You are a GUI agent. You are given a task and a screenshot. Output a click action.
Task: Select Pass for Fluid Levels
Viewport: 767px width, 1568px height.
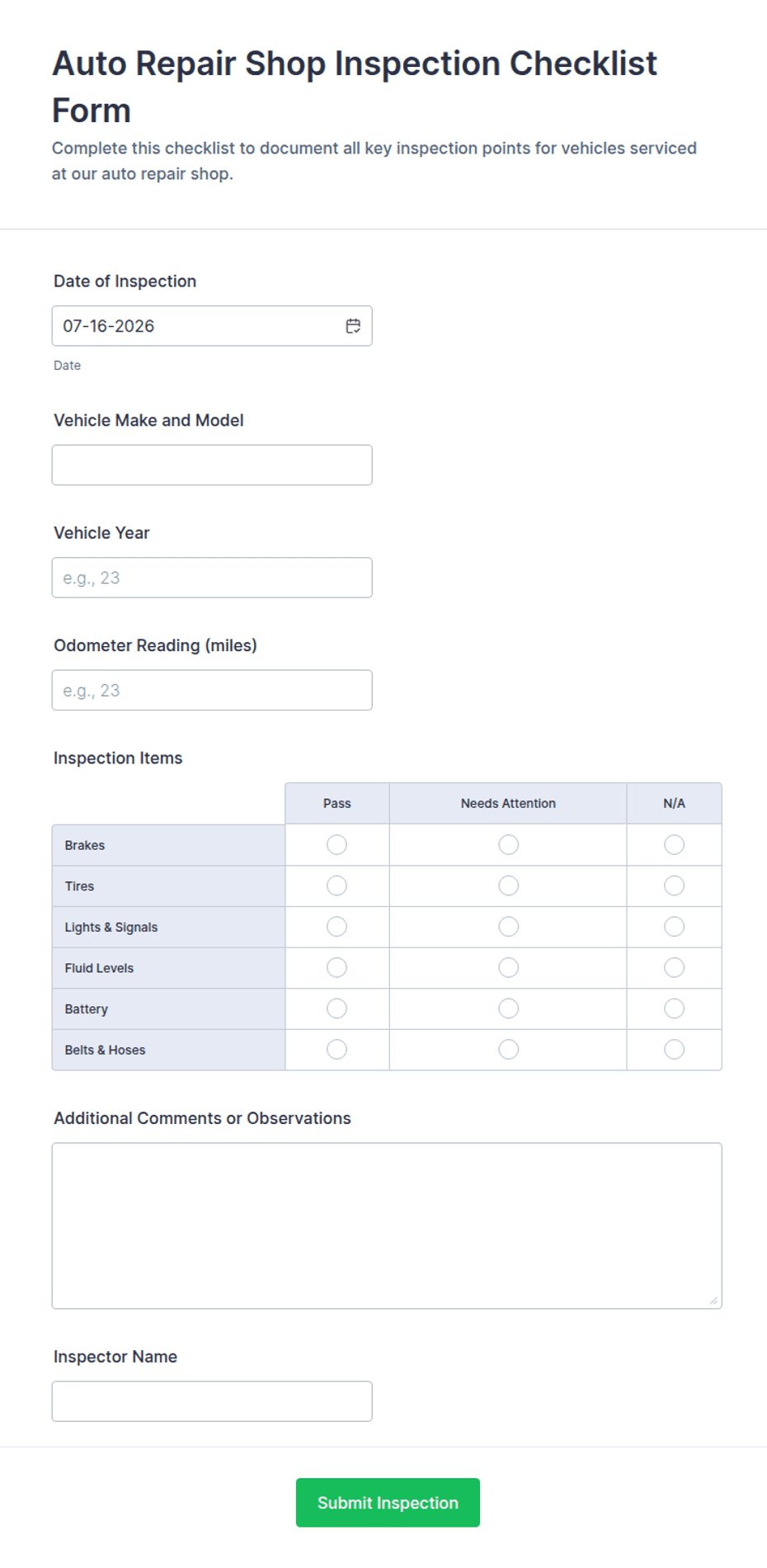click(336, 967)
